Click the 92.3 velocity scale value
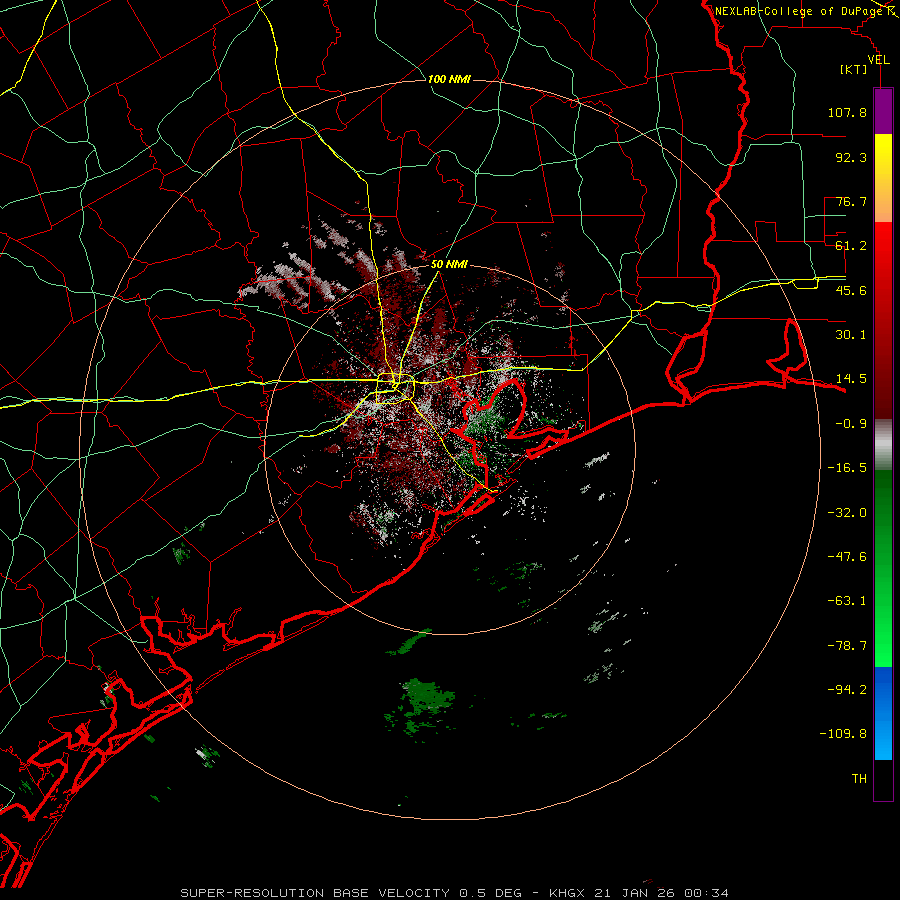Image resolution: width=900 pixels, height=900 pixels. pos(851,157)
